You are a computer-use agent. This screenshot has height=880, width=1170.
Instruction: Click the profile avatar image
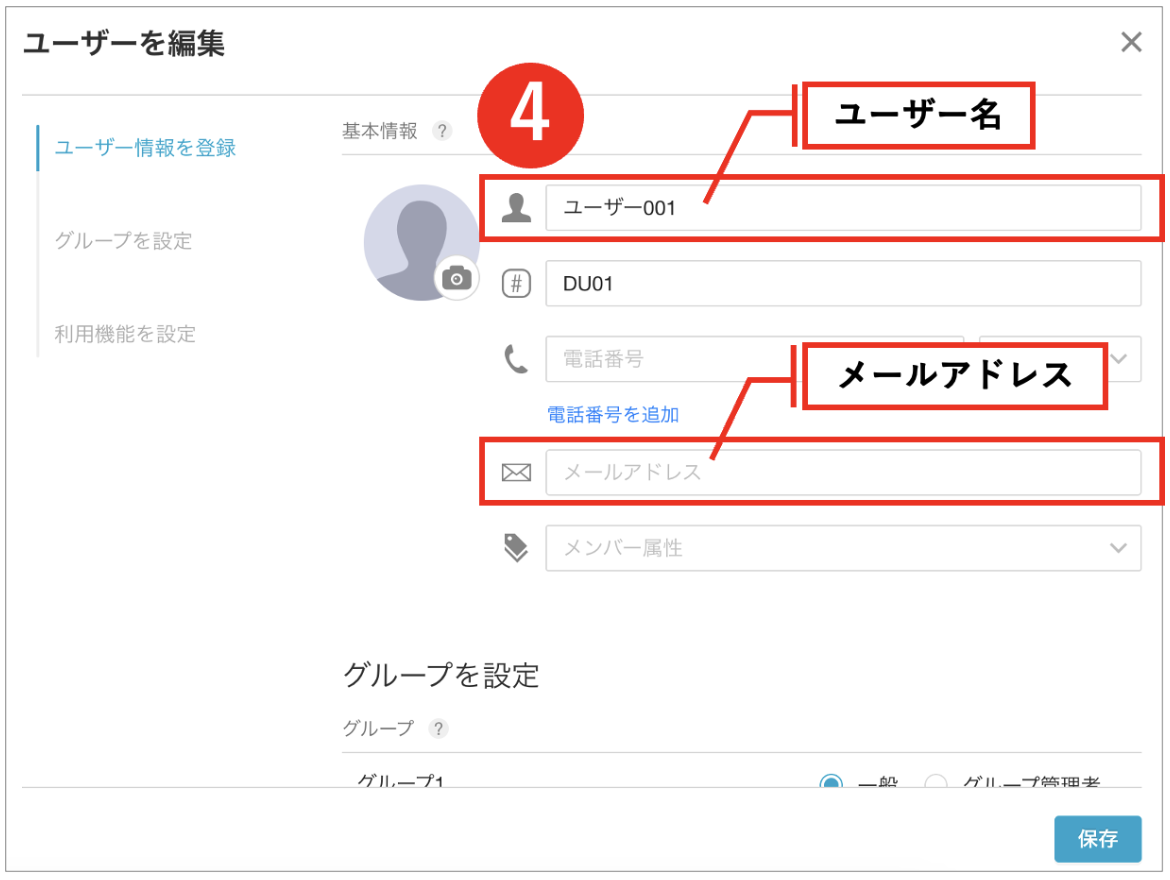[x=421, y=243]
